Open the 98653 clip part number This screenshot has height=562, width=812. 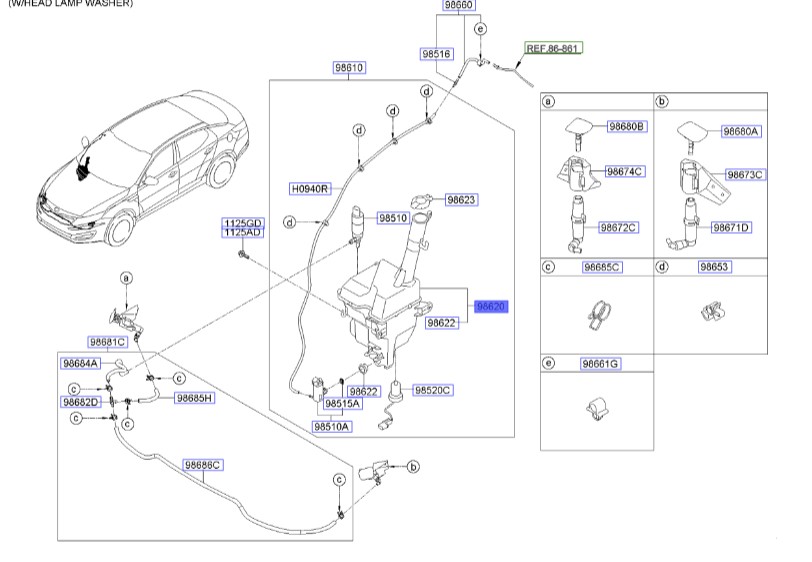coord(714,267)
